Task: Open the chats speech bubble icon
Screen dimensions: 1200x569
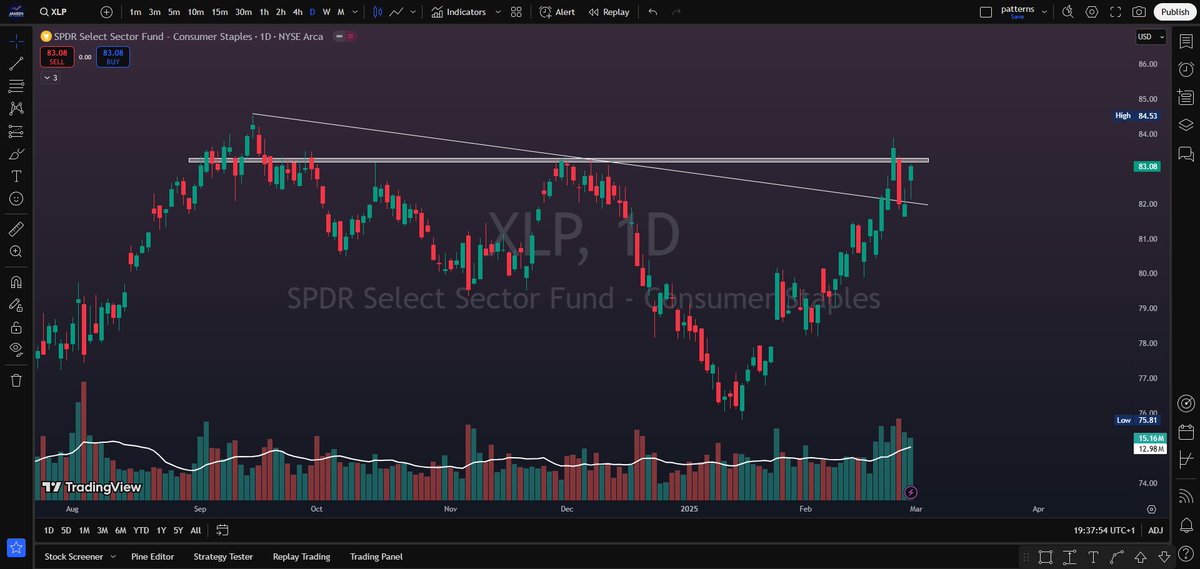Action: coord(1186,153)
